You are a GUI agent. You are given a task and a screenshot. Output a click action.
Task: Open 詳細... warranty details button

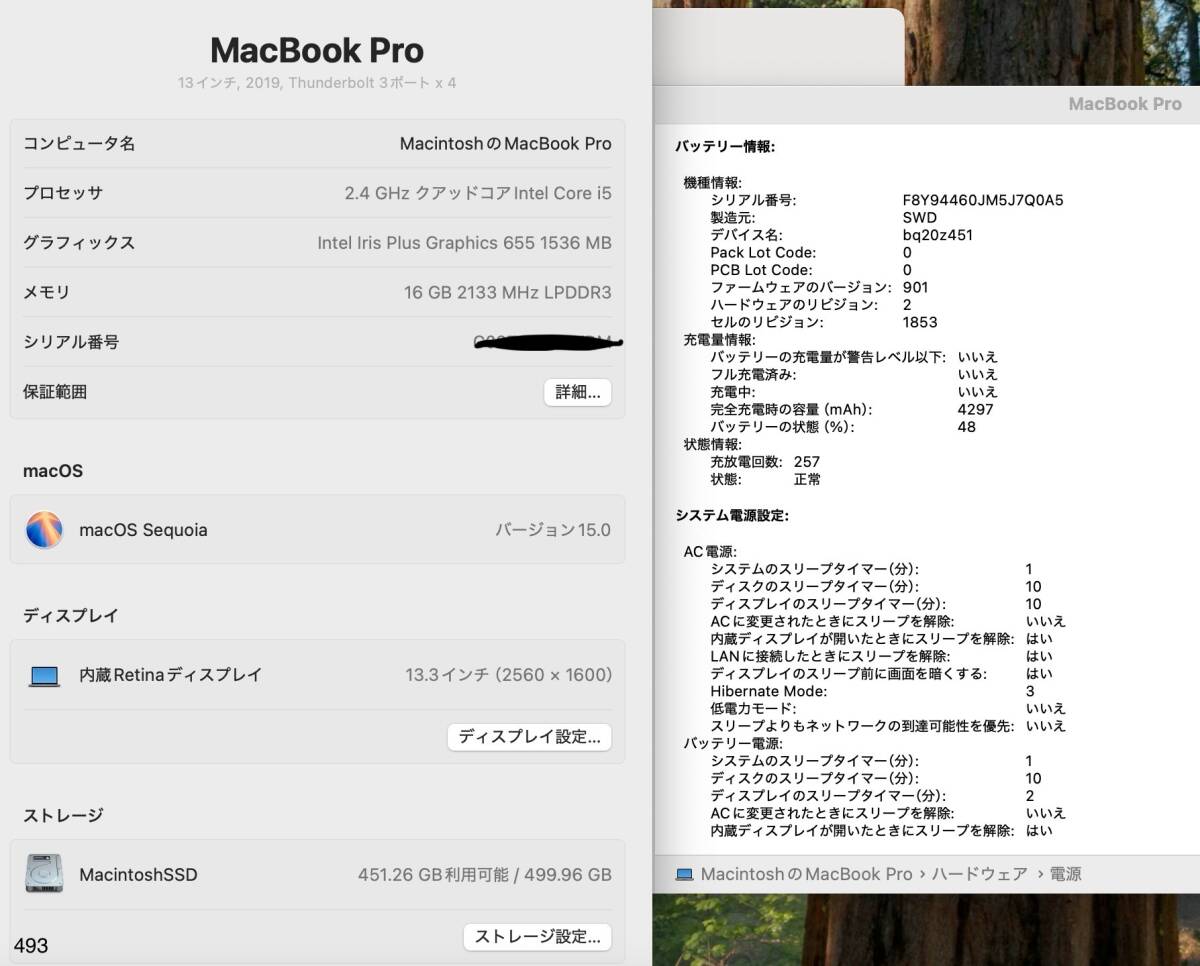(577, 392)
